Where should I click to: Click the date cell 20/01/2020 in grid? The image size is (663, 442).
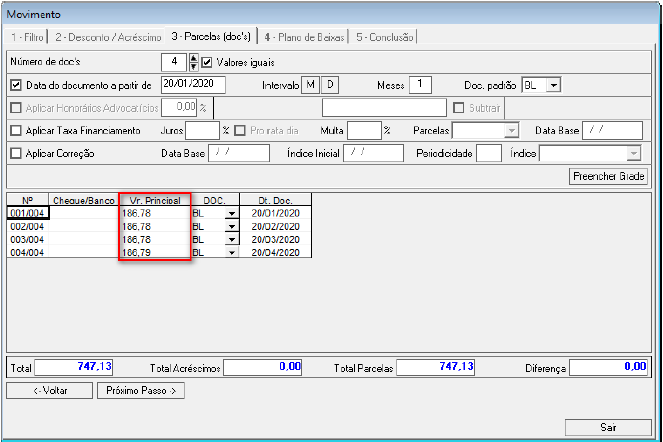pos(276,213)
